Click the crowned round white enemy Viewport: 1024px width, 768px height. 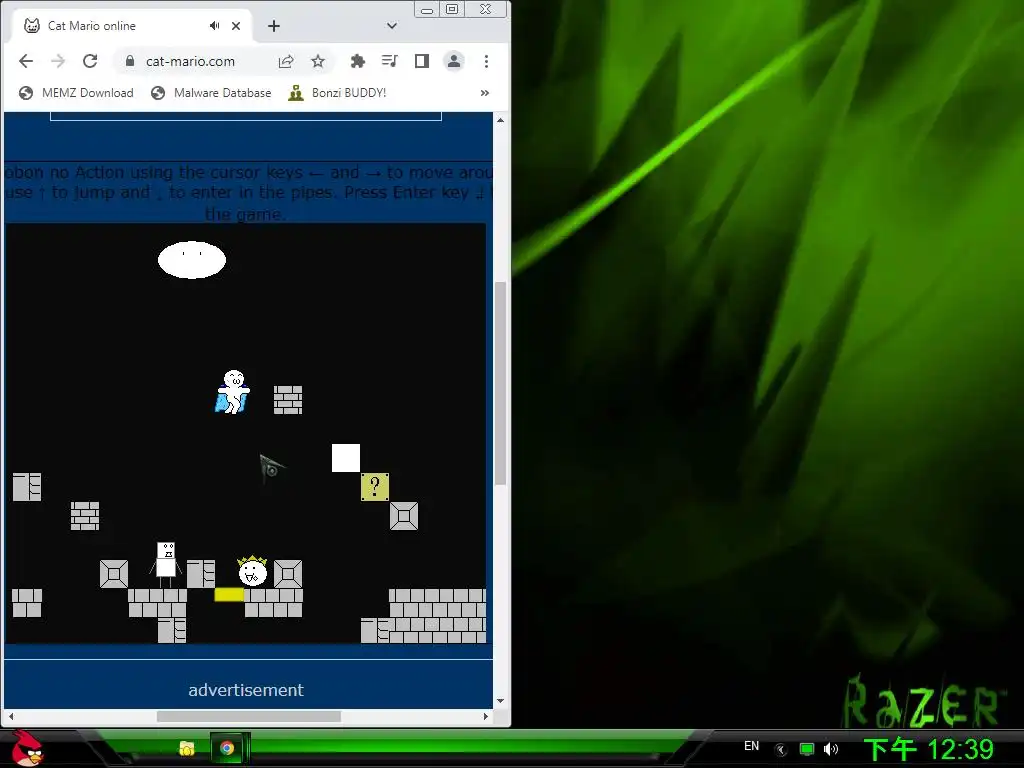[x=253, y=571]
